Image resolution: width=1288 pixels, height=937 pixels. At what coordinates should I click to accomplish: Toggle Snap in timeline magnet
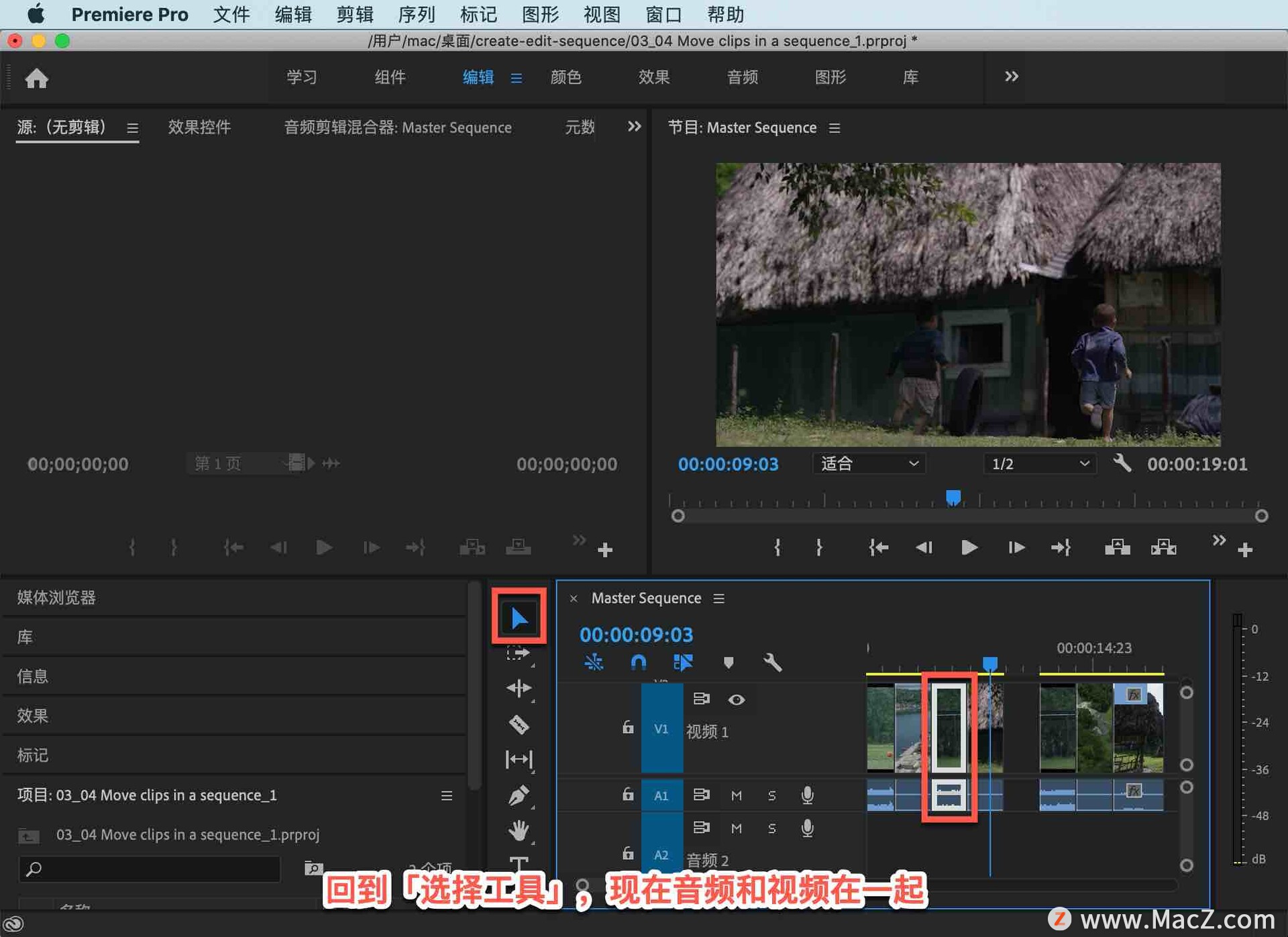(x=639, y=663)
